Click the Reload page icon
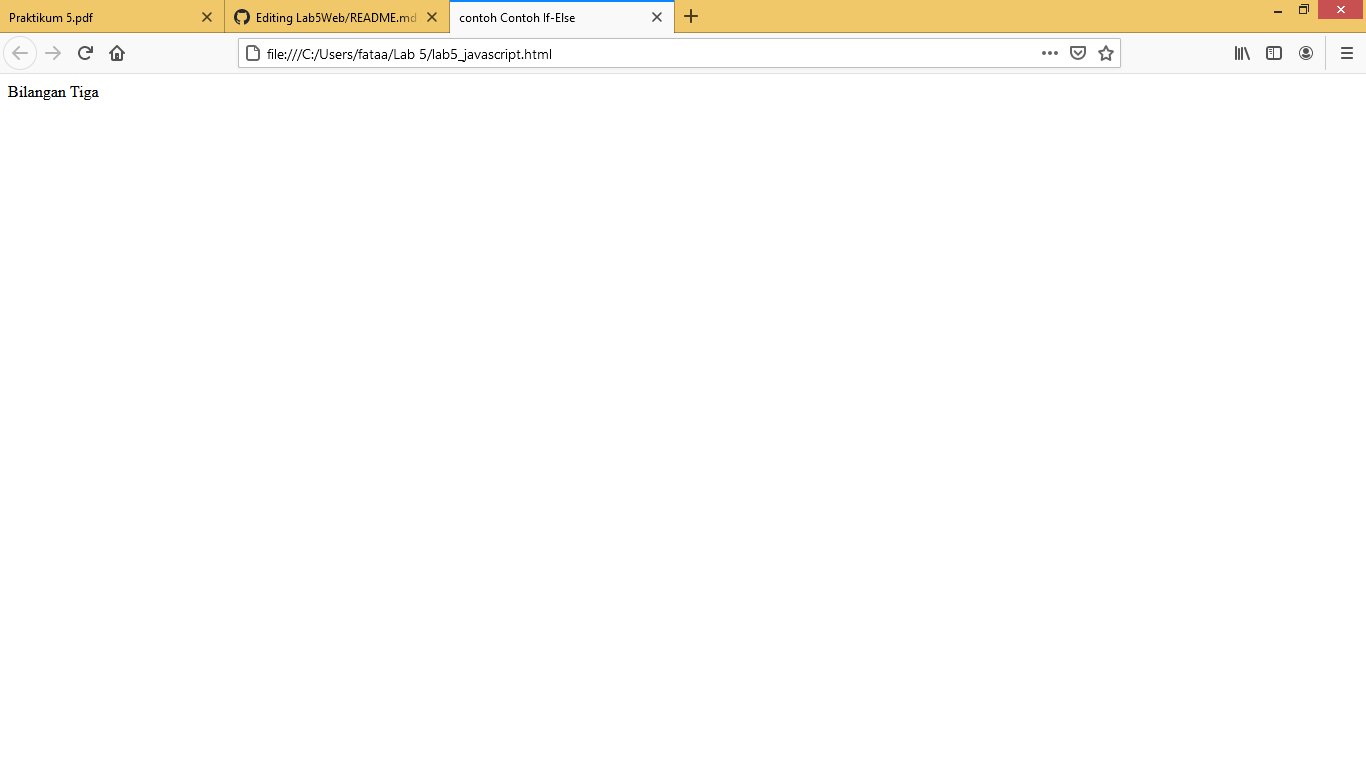The width and height of the screenshot is (1366, 768). tap(85, 53)
